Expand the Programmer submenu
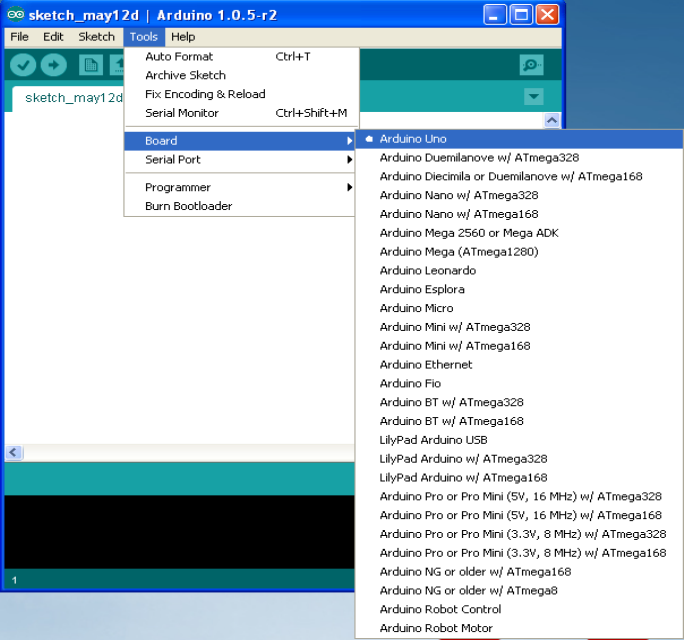Image resolution: width=684 pixels, height=640 pixels. pyautogui.click(x=239, y=188)
